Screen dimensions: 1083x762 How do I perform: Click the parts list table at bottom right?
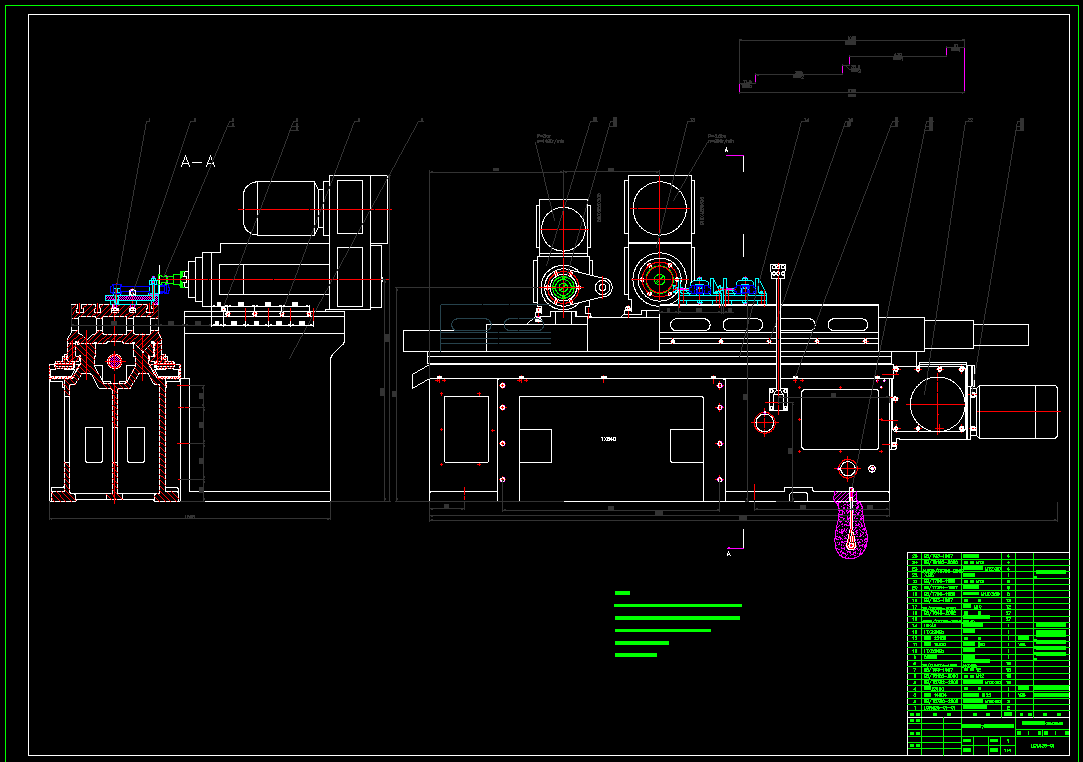point(987,650)
